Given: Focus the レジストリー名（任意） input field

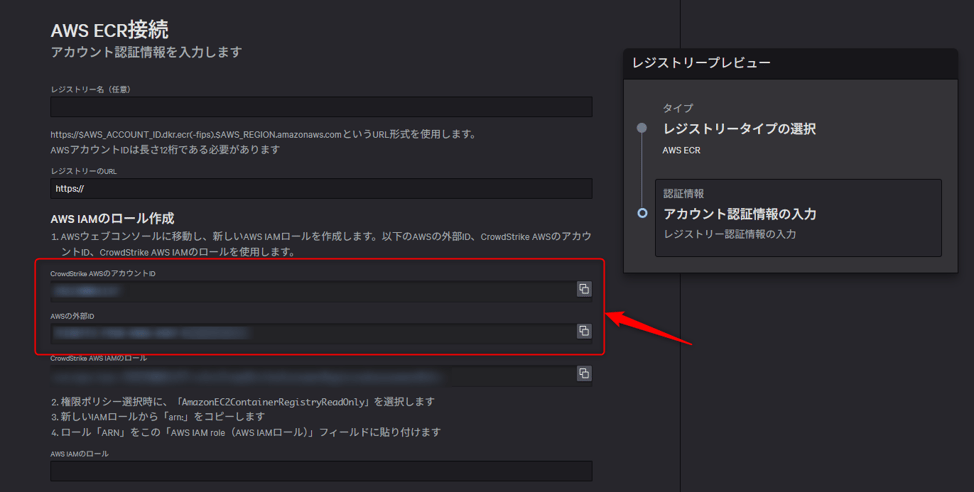Looking at the screenshot, I should 321,107.
